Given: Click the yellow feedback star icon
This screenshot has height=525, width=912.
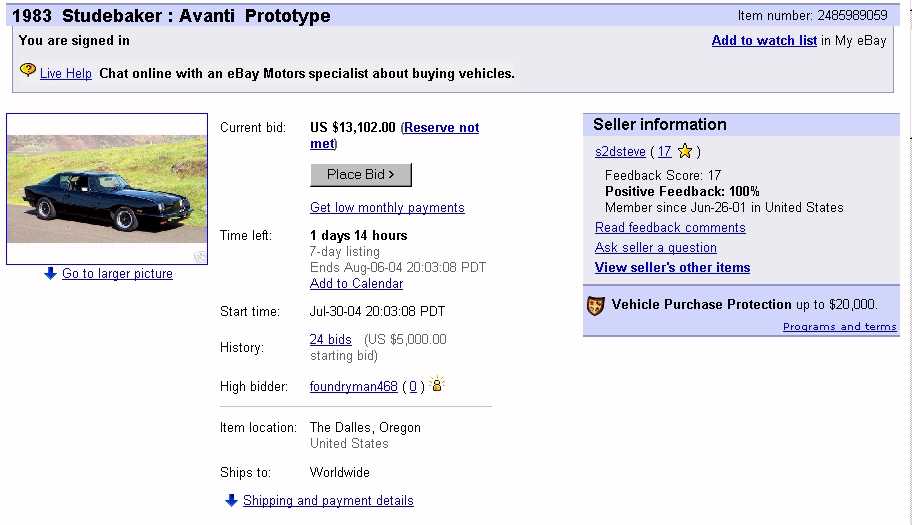Looking at the screenshot, I should coord(685,151).
